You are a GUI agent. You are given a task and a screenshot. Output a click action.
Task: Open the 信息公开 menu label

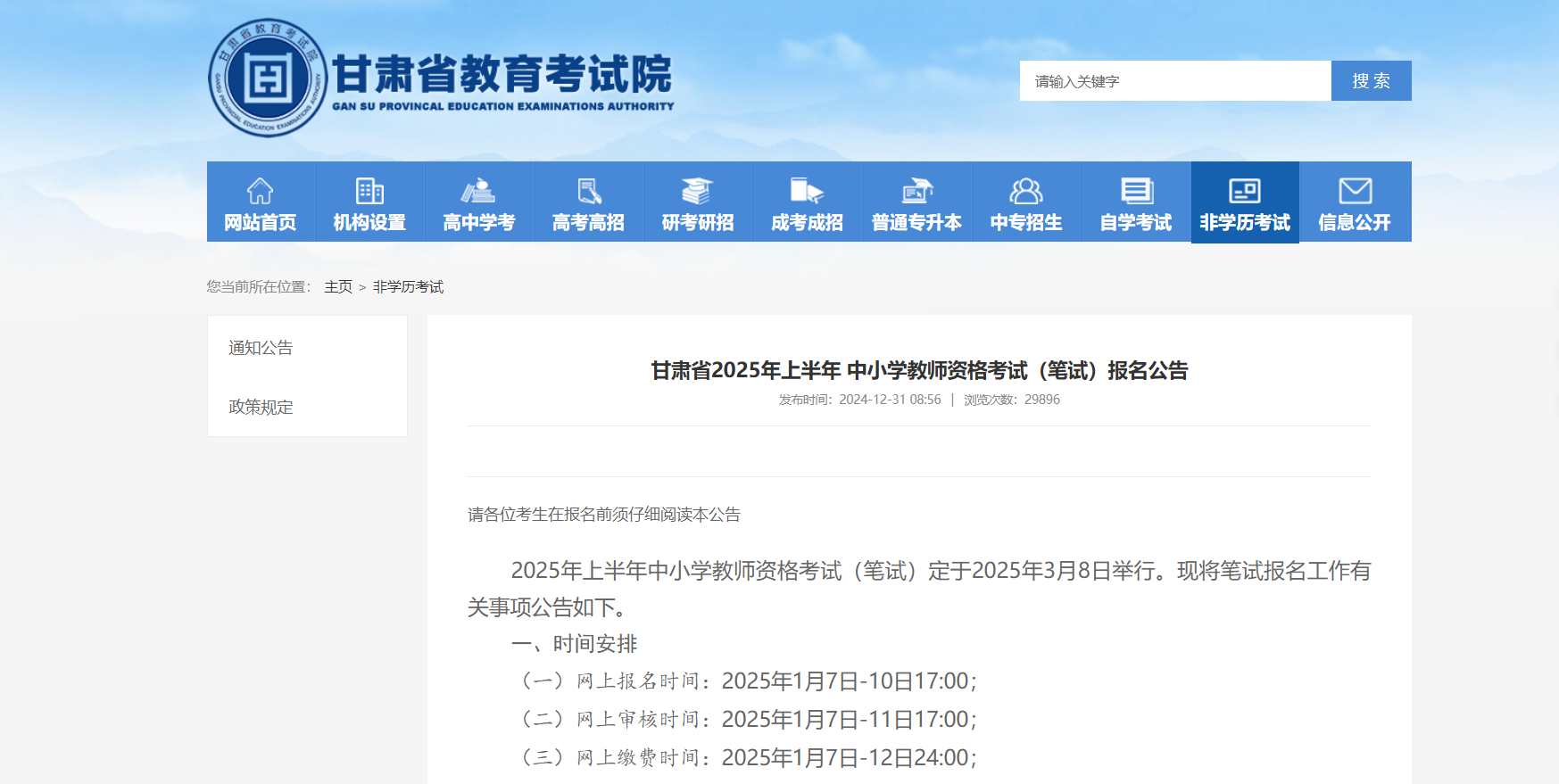(x=1355, y=223)
